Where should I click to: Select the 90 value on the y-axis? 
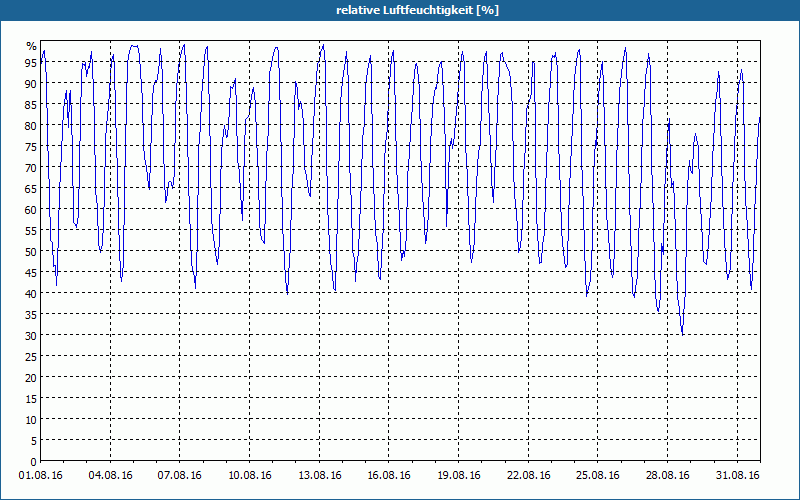coord(32,83)
